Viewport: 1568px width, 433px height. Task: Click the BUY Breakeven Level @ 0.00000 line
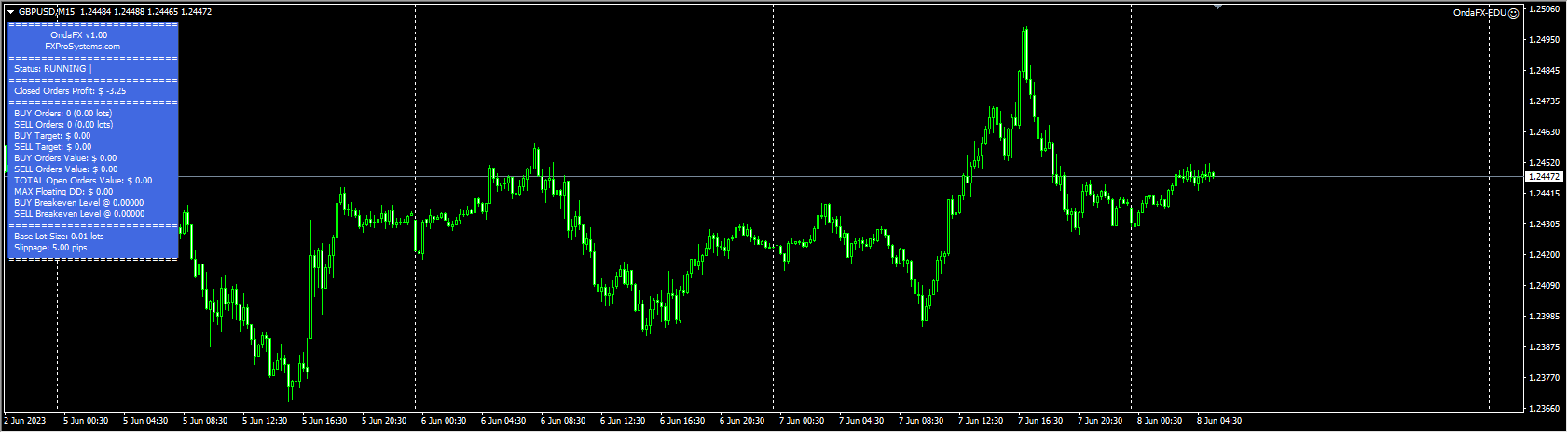coord(79,203)
